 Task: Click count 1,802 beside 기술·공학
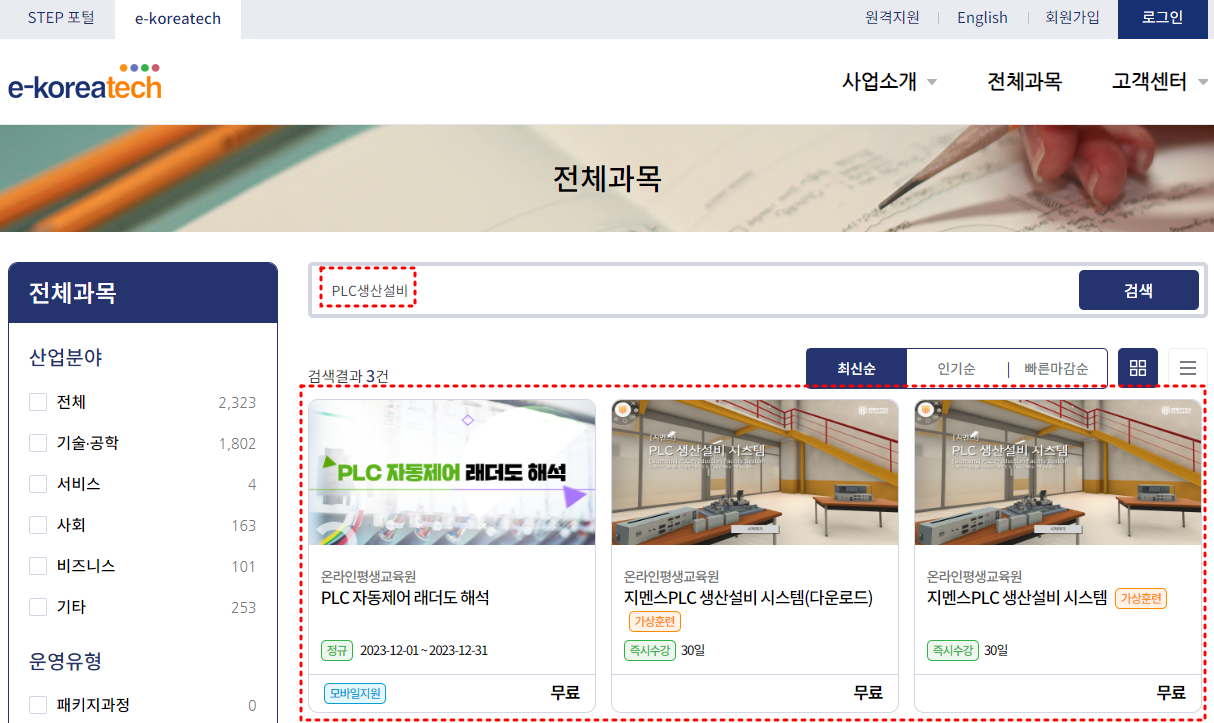(237, 444)
